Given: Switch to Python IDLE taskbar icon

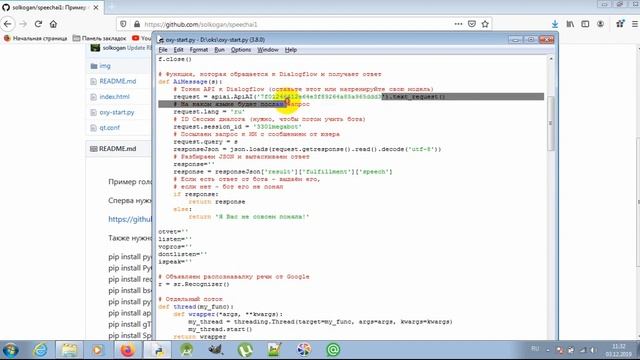Looking at the screenshot, I should click(x=157, y=350).
